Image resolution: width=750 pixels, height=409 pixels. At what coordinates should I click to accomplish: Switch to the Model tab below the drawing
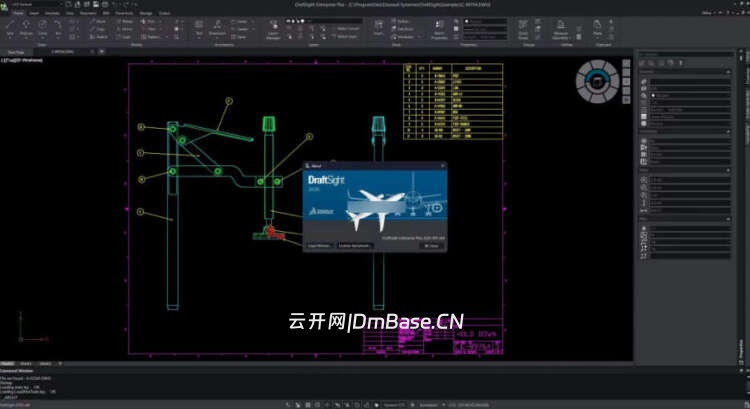coord(8,363)
